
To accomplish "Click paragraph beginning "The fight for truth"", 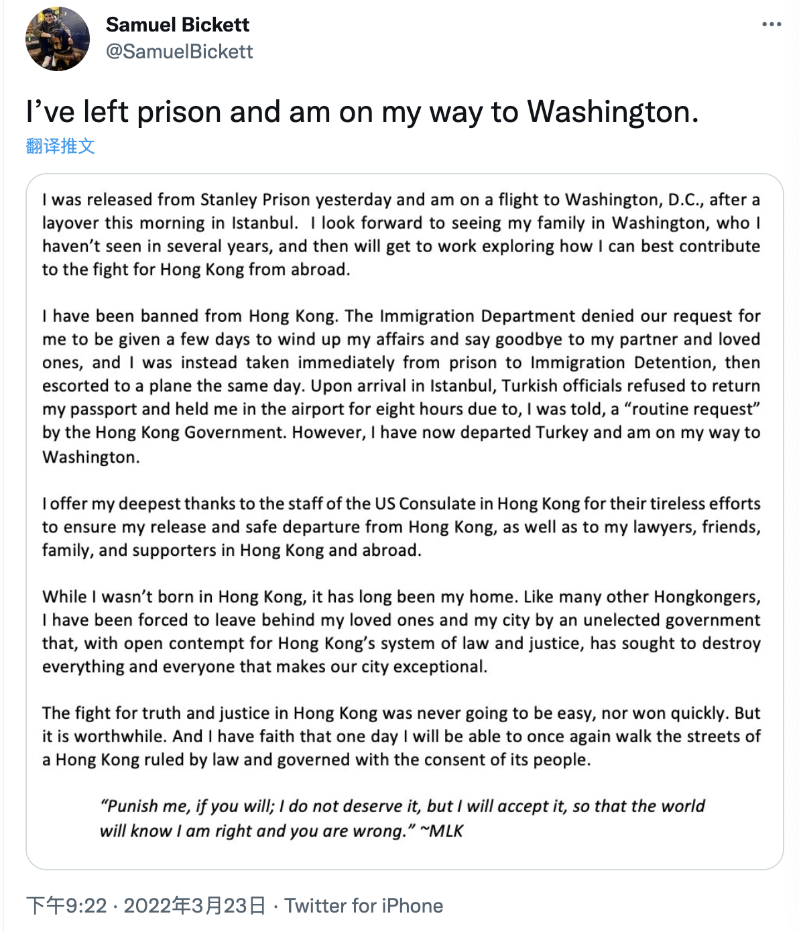I will point(401,736).
